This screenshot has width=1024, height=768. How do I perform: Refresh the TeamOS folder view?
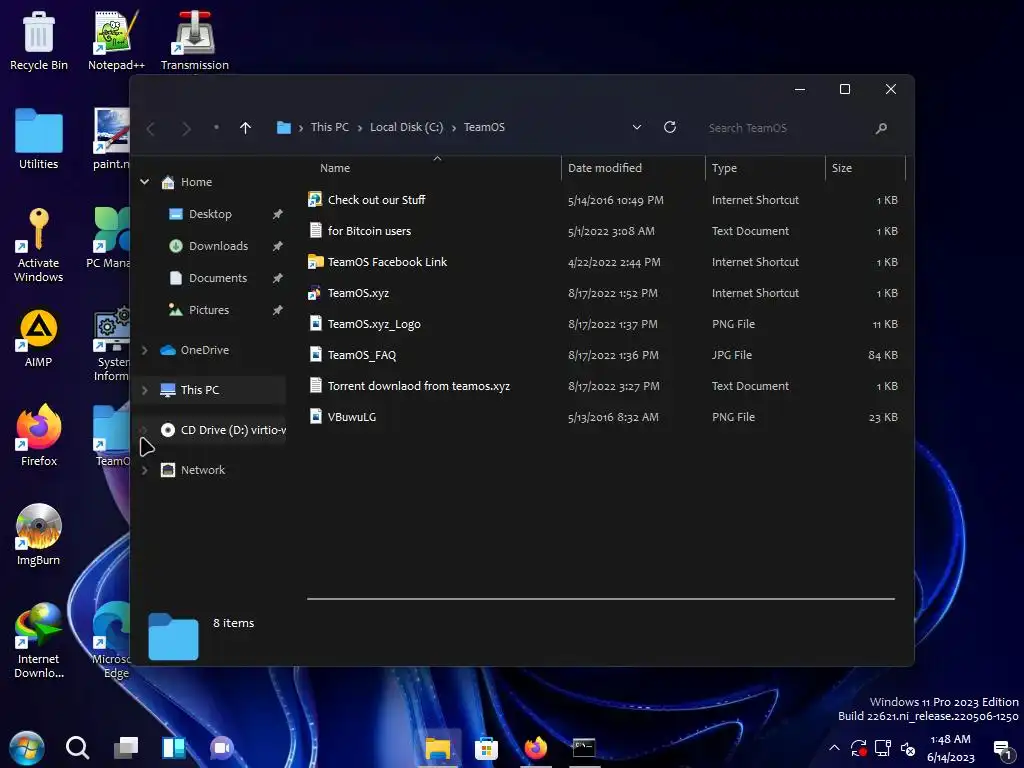tap(670, 127)
